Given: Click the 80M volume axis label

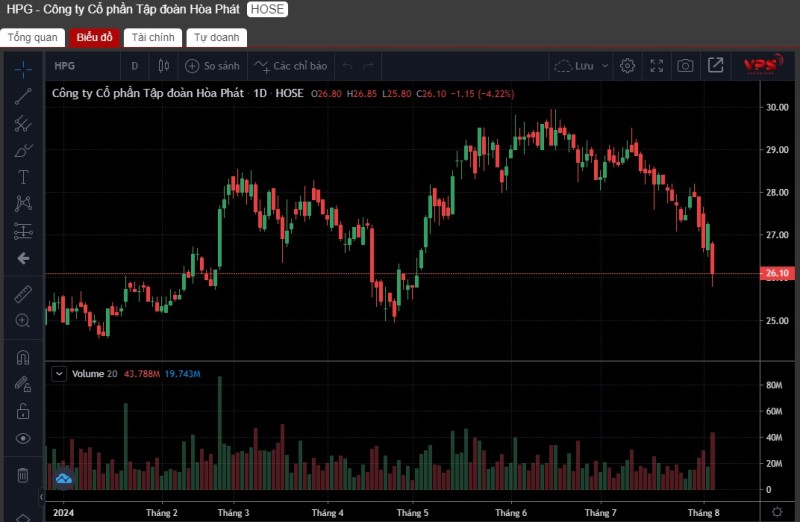Looking at the screenshot, I should click(x=774, y=385).
